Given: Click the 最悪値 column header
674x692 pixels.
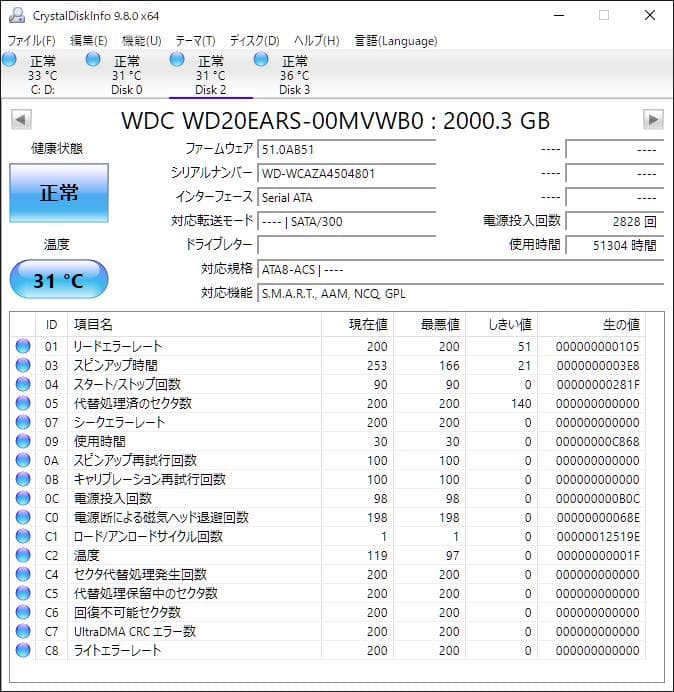Looking at the screenshot, I should pos(429,325).
